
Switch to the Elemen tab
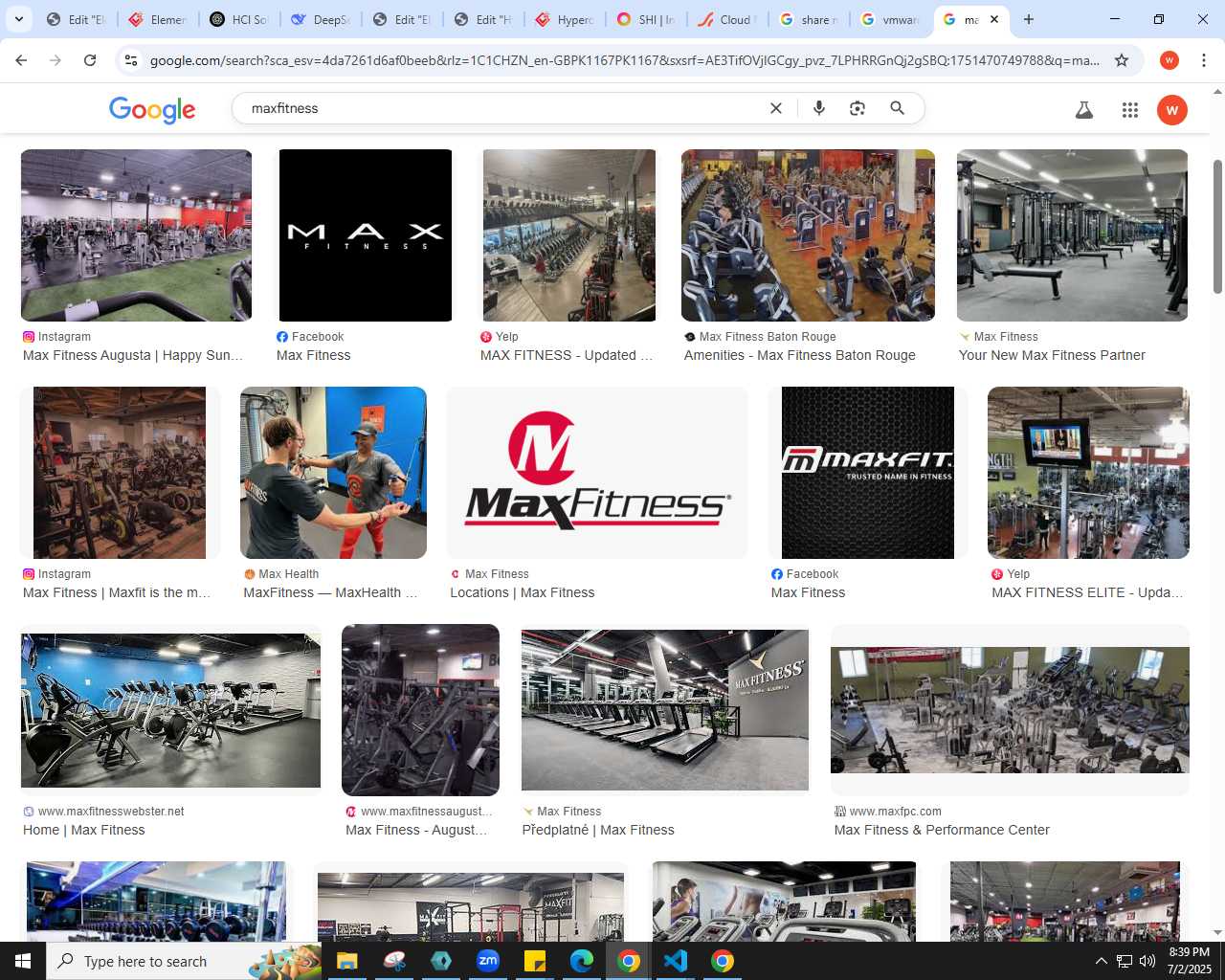tap(158, 19)
